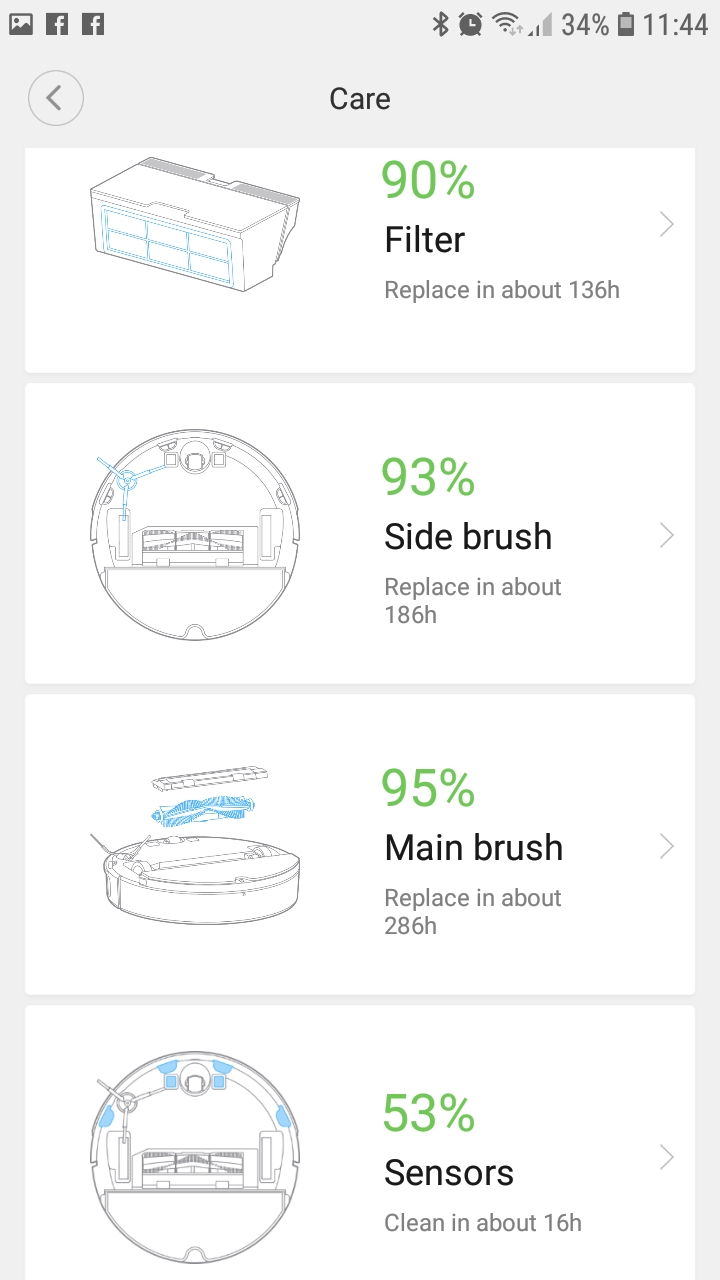
Task: Expand the Filter details chevron
Action: click(667, 225)
